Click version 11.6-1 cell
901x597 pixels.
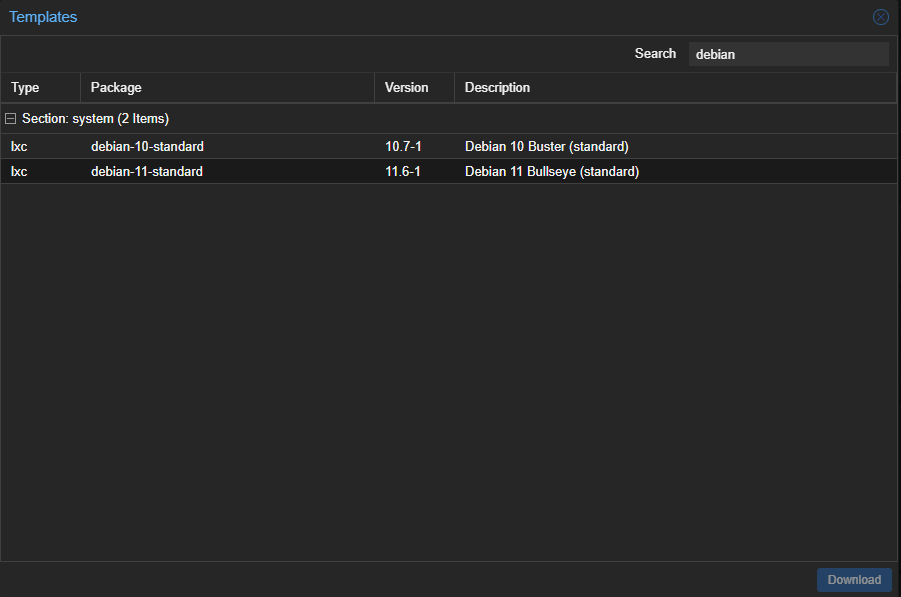pyautogui.click(x=402, y=171)
